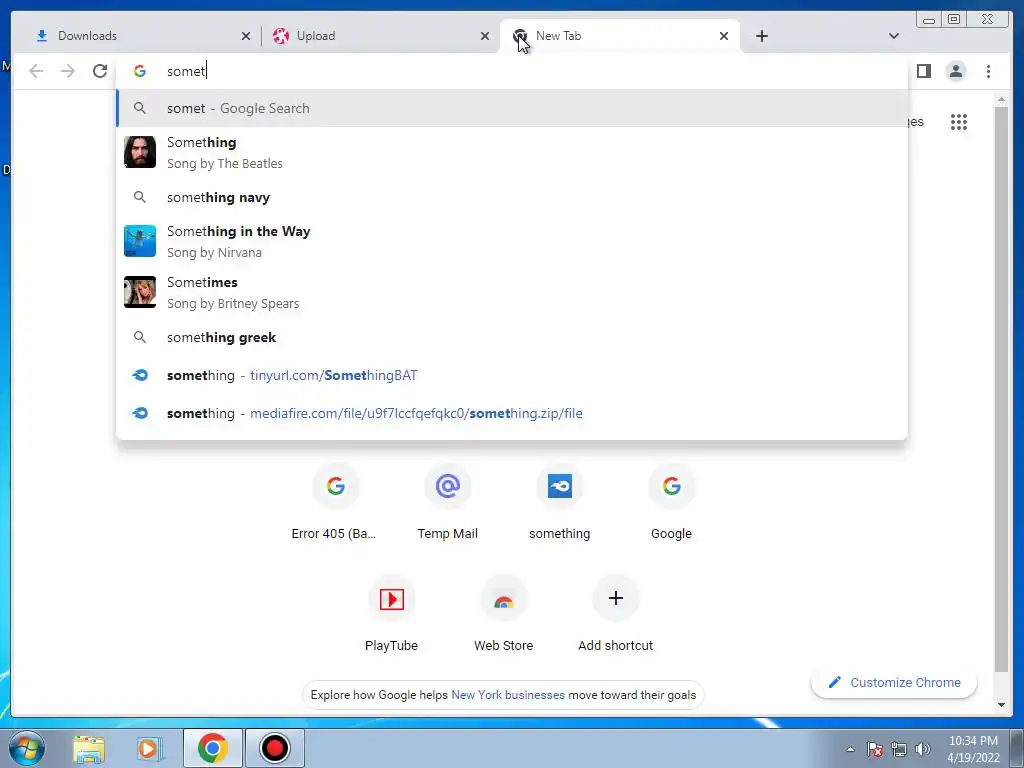The width and height of the screenshot is (1024, 768).
Task: Open volume speaker tray icon
Action: (923, 749)
